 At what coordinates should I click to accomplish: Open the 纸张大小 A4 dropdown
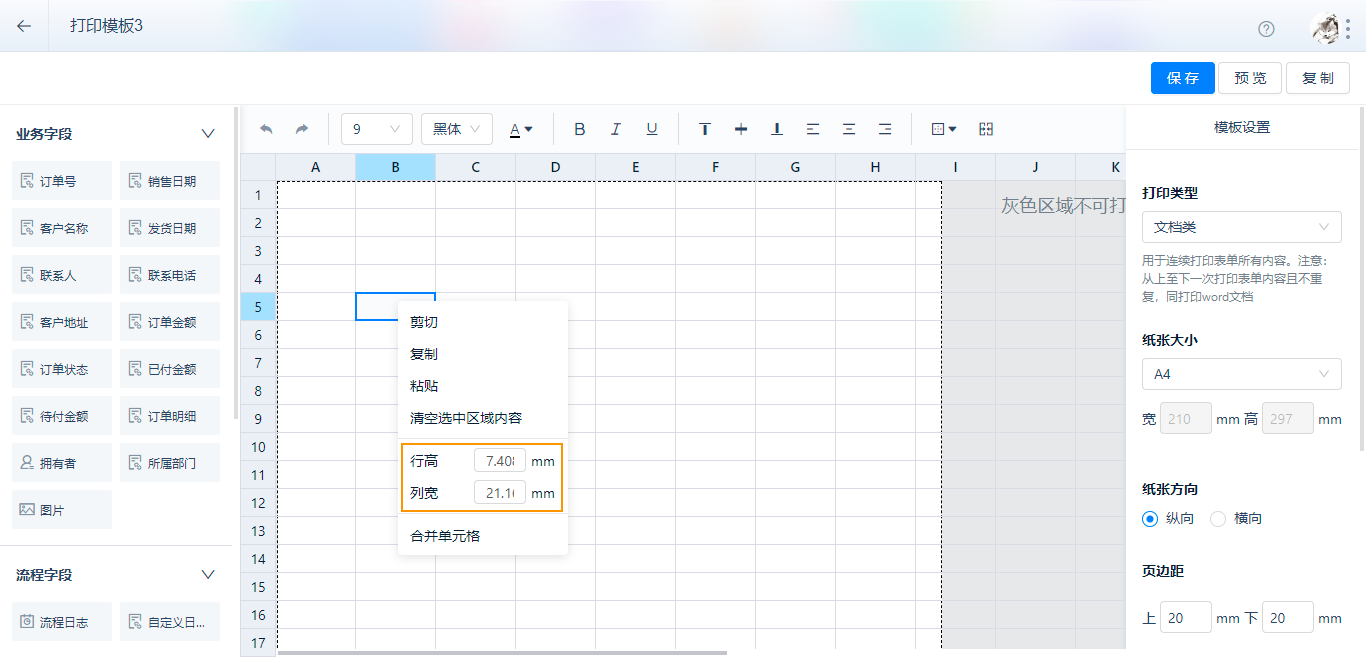1242,374
